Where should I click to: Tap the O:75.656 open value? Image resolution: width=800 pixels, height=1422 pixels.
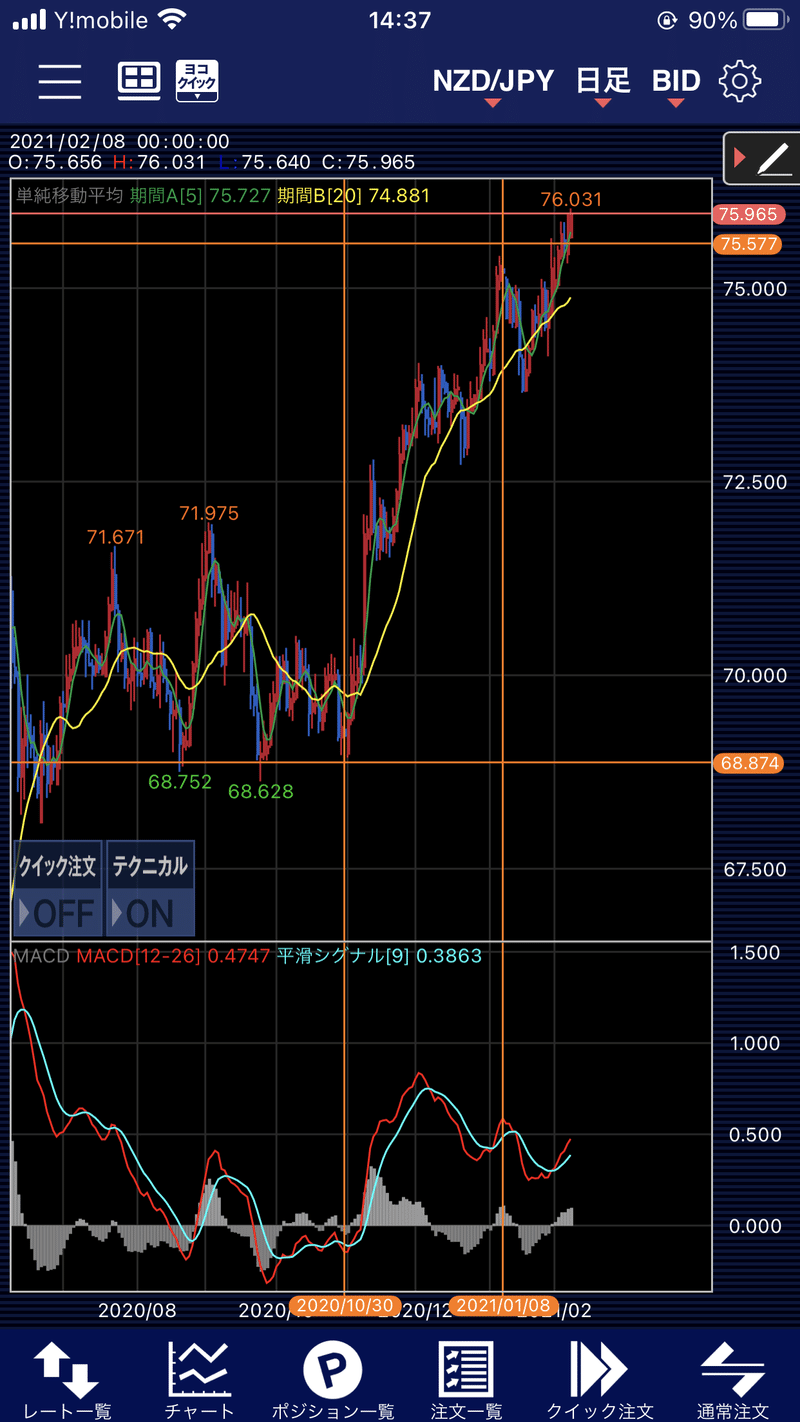pos(56,162)
